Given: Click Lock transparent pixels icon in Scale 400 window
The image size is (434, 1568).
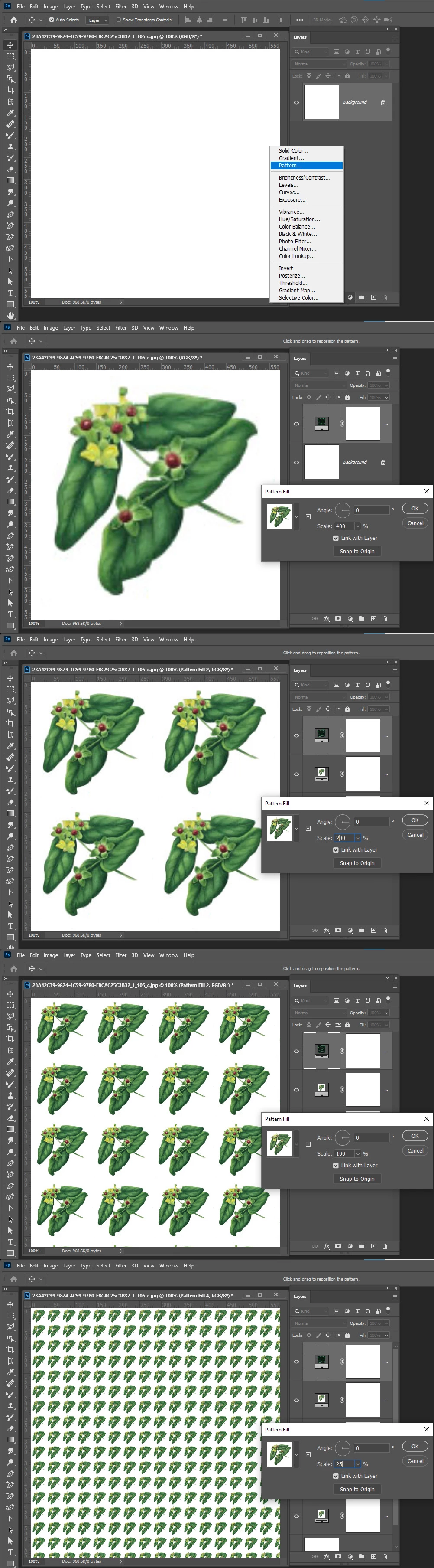Looking at the screenshot, I should 309,398.
